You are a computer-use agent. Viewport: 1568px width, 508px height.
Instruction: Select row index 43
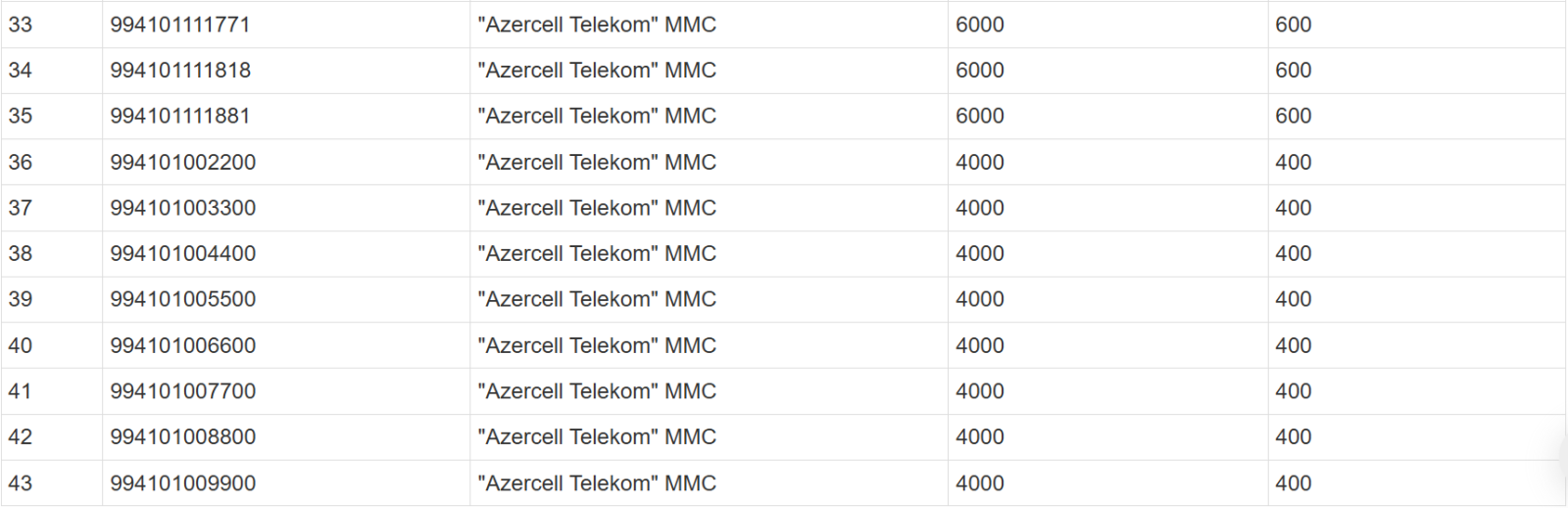point(21,483)
